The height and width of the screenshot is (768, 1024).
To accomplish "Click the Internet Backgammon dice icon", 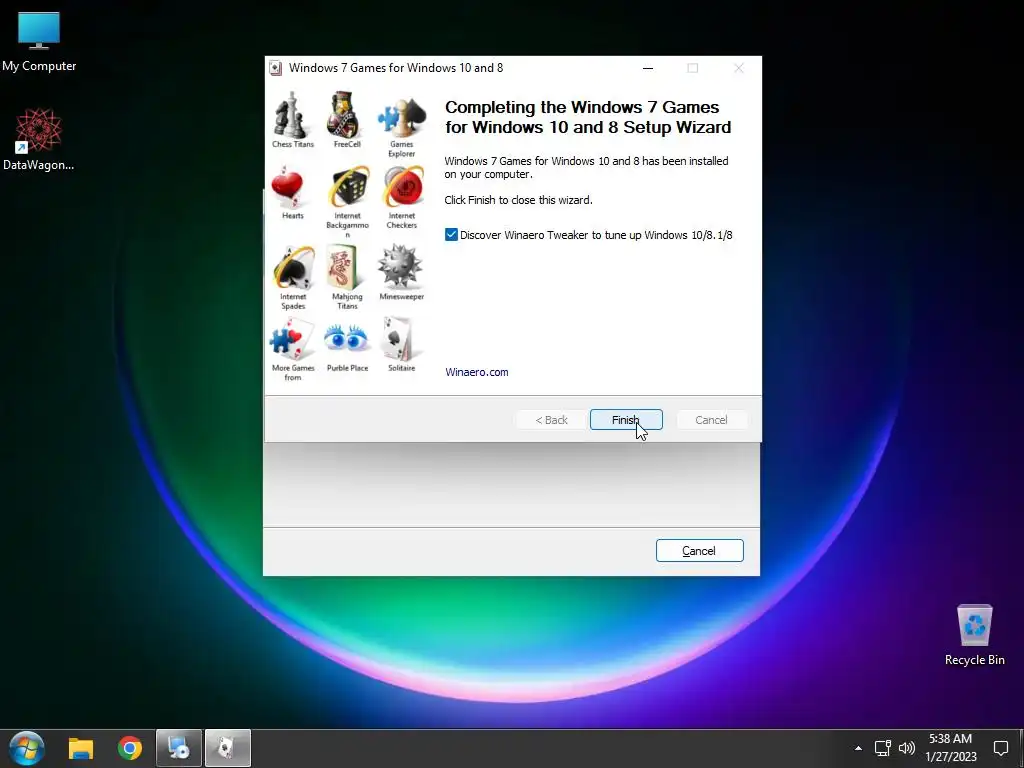I will click(x=347, y=187).
